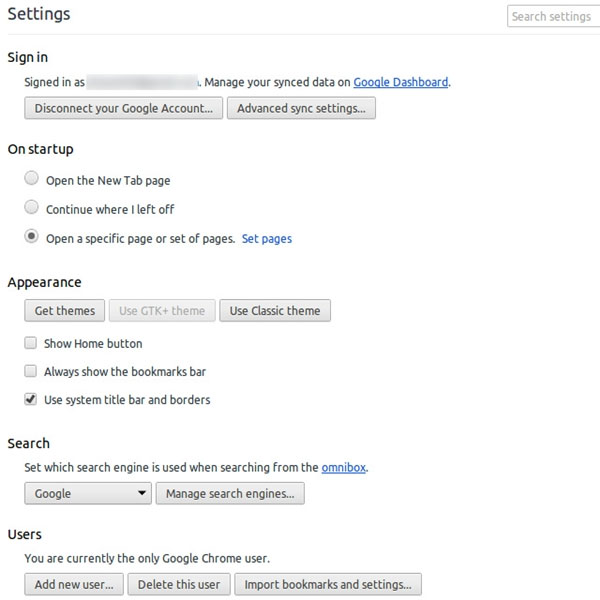Open Advanced sync settings
Viewport: 600px width, 600px height.
[301, 108]
